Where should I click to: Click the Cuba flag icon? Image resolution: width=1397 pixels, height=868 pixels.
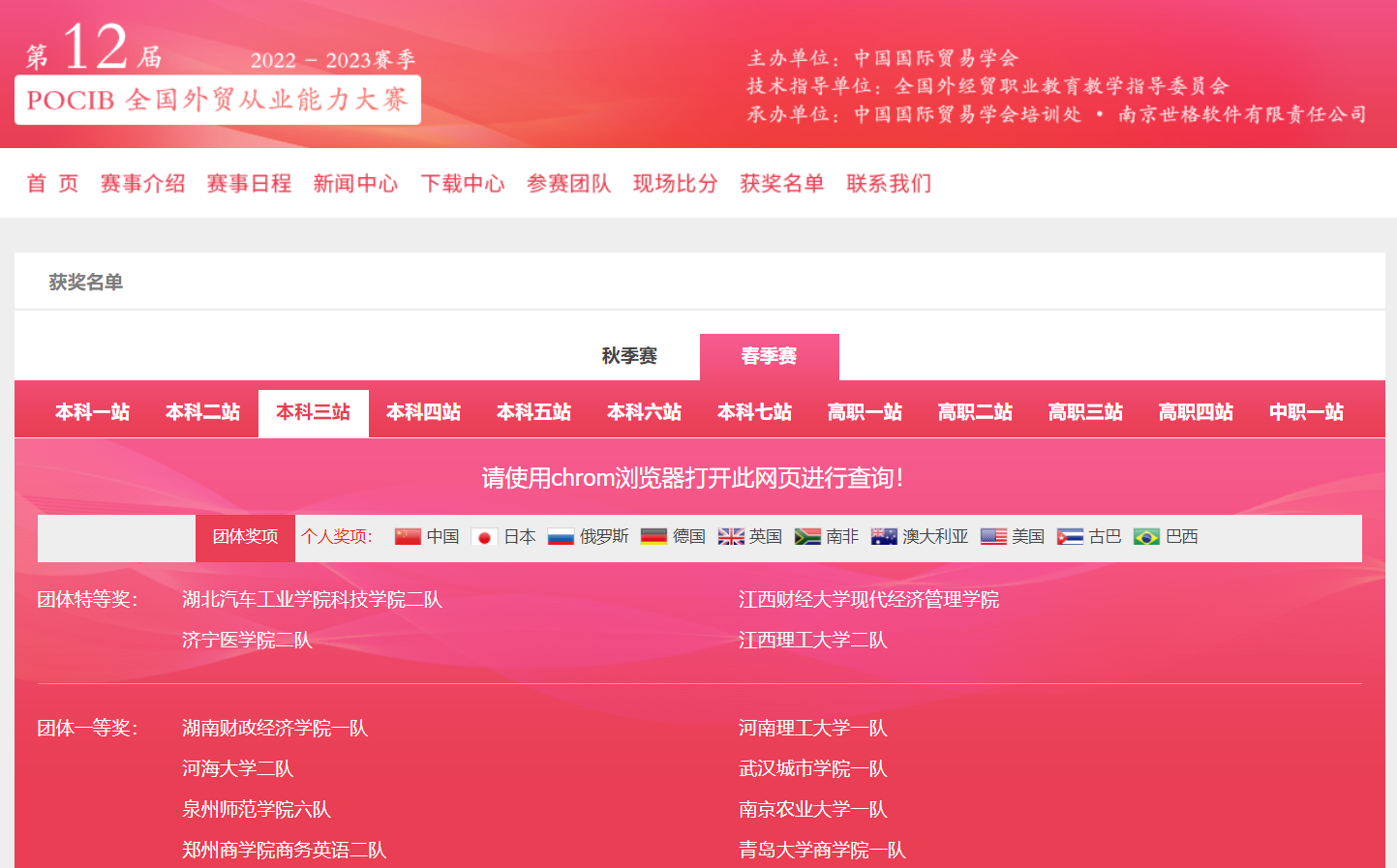tap(1070, 536)
